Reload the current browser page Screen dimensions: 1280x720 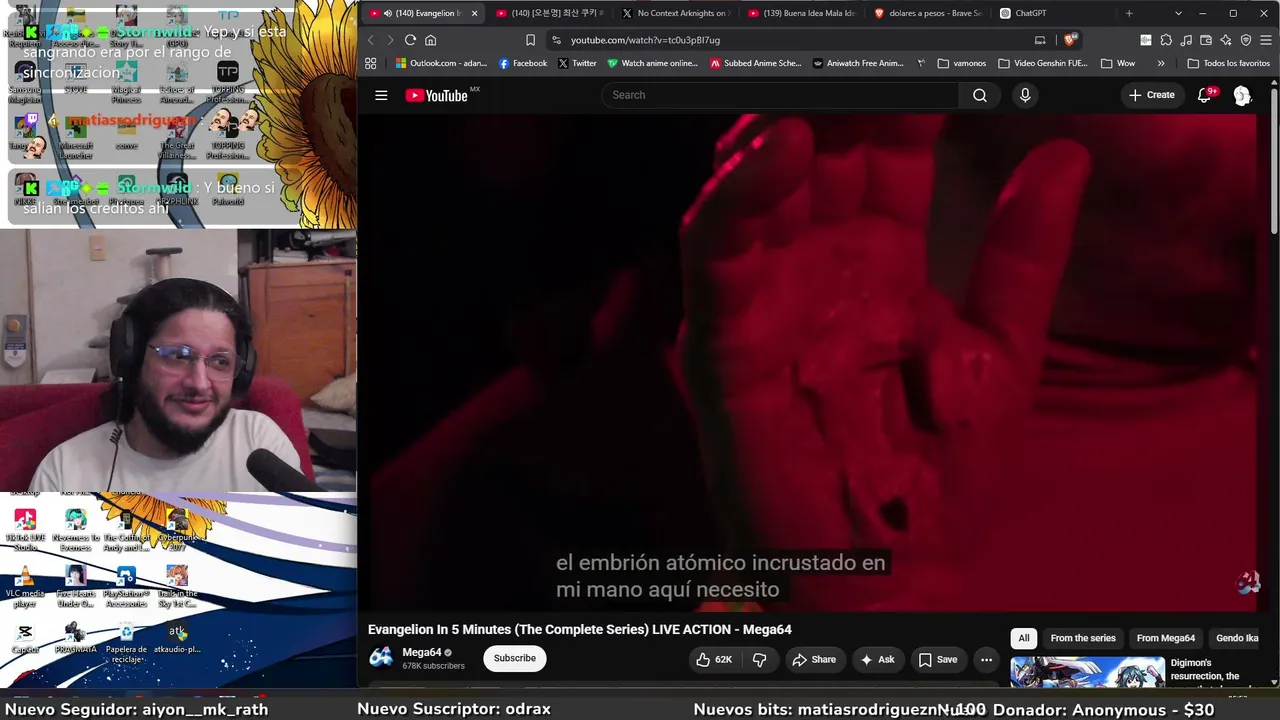410,40
